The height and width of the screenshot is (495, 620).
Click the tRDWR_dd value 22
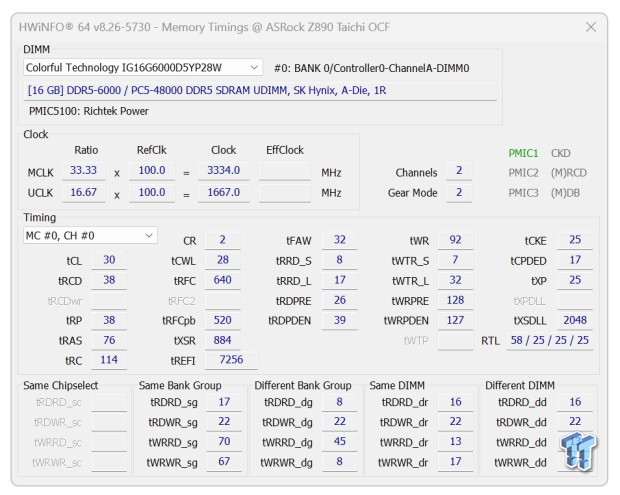point(575,422)
